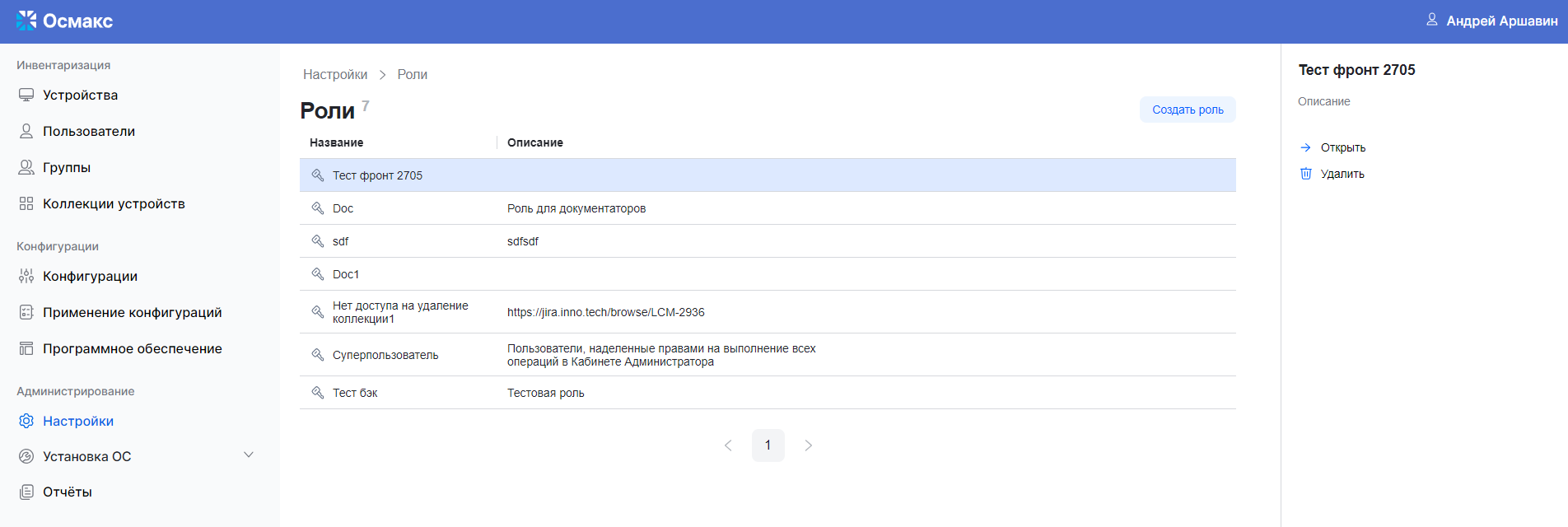
Task: Click Открыть in the role details panel
Action: (x=1342, y=147)
